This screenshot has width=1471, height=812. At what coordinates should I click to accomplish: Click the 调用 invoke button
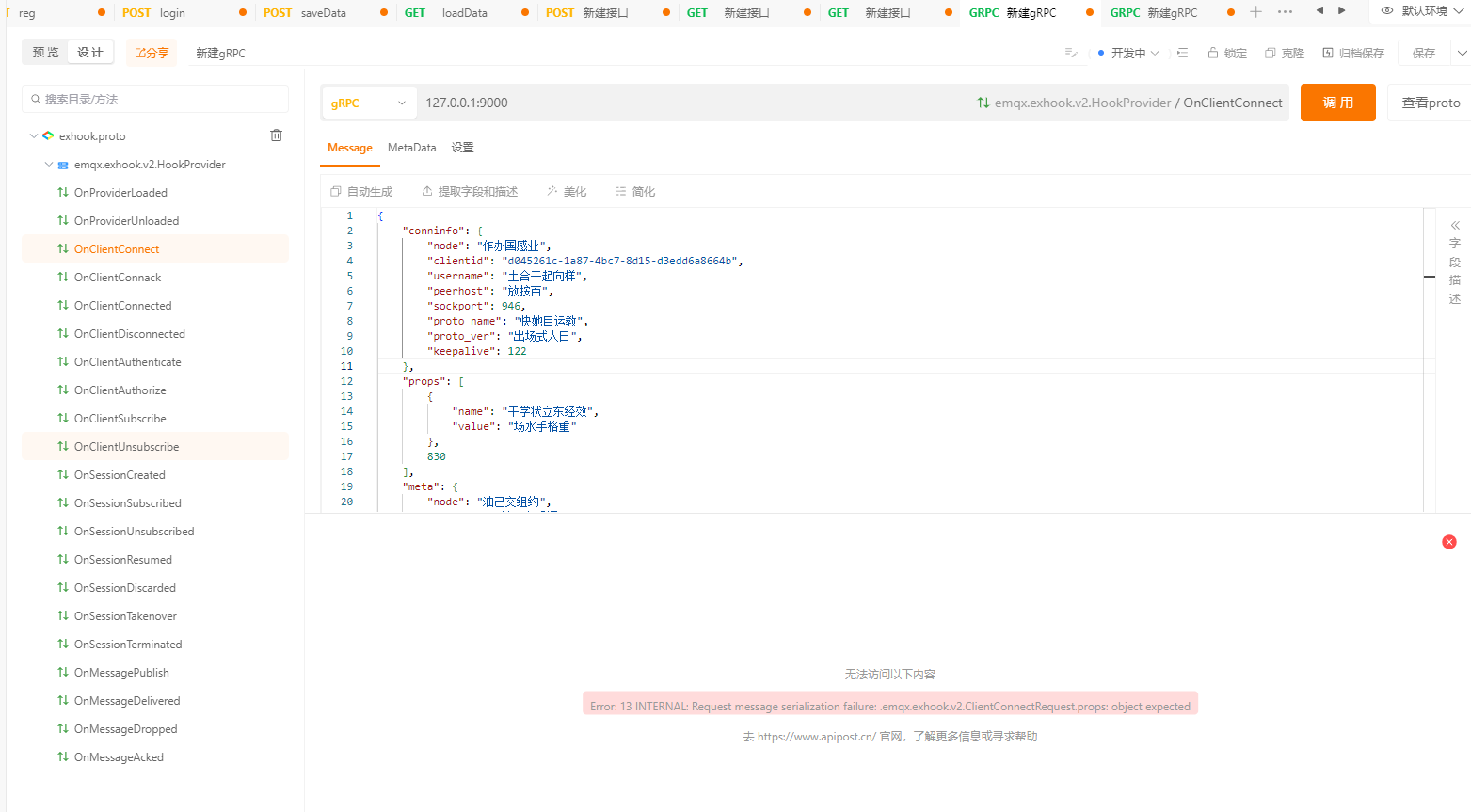[1337, 102]
